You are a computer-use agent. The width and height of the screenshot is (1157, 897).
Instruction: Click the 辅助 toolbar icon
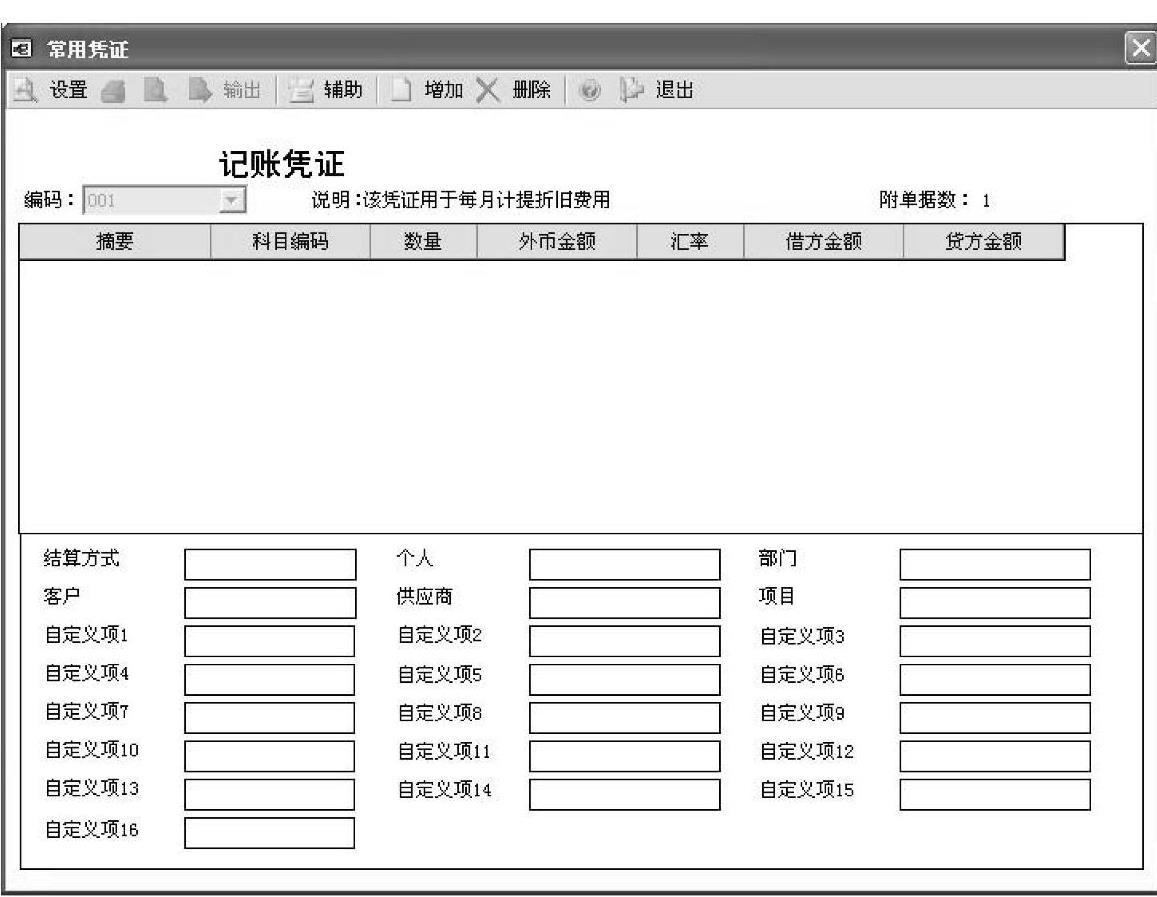tap(300, 91)
